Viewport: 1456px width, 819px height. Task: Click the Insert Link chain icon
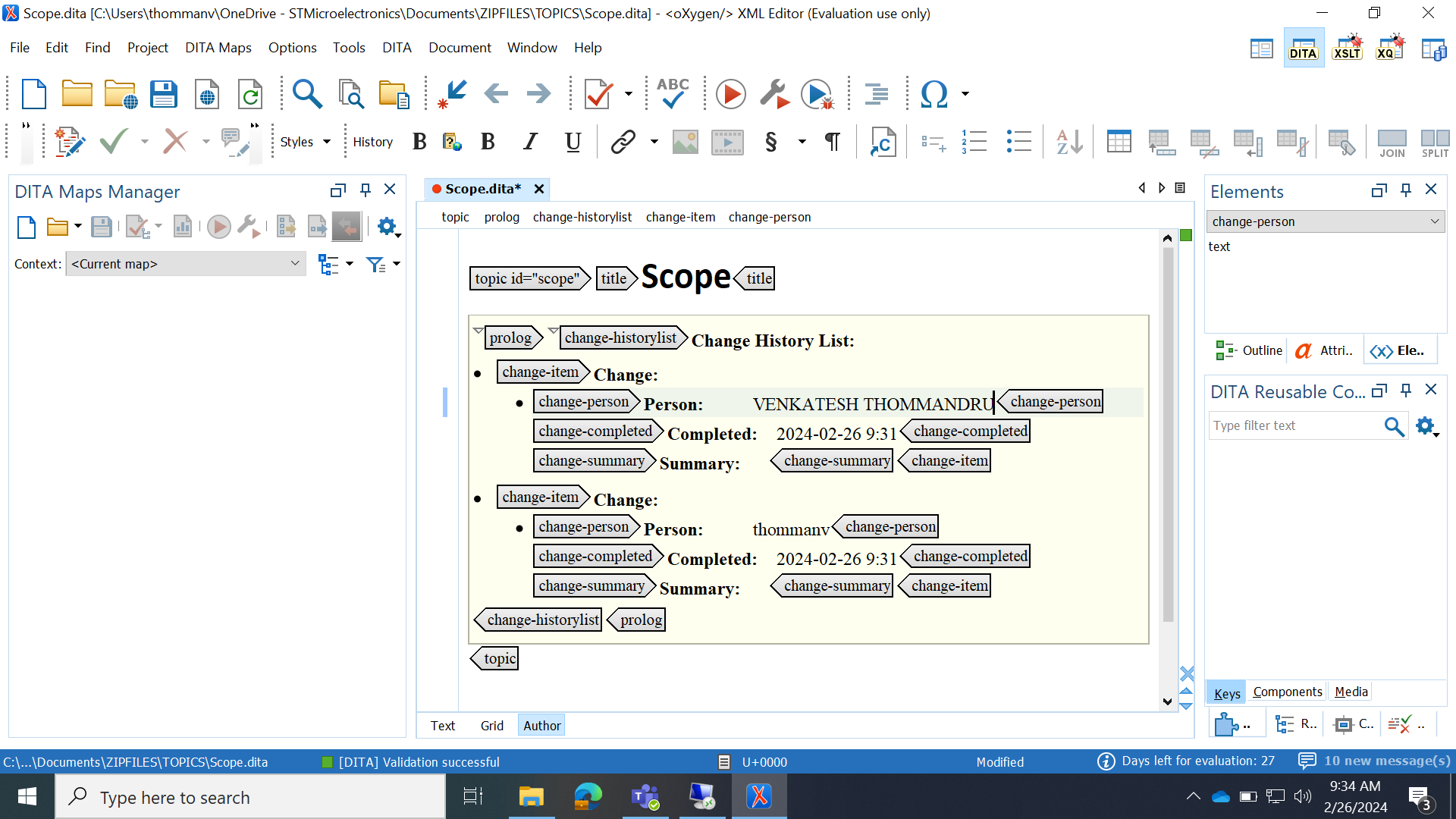pos(622,141)
